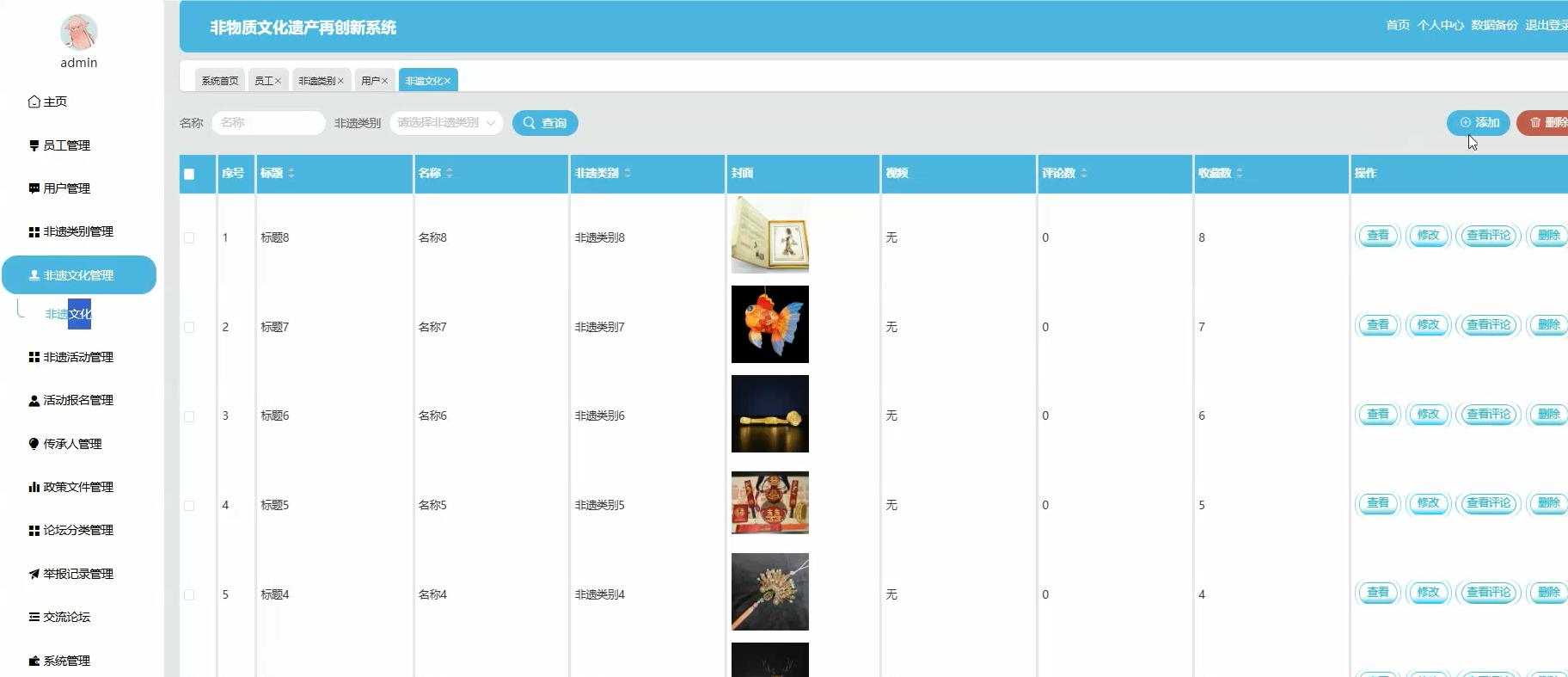1568x677 pixels.
Task: Open 举报记录管理 in sidebar
Action: coord(70,574)
